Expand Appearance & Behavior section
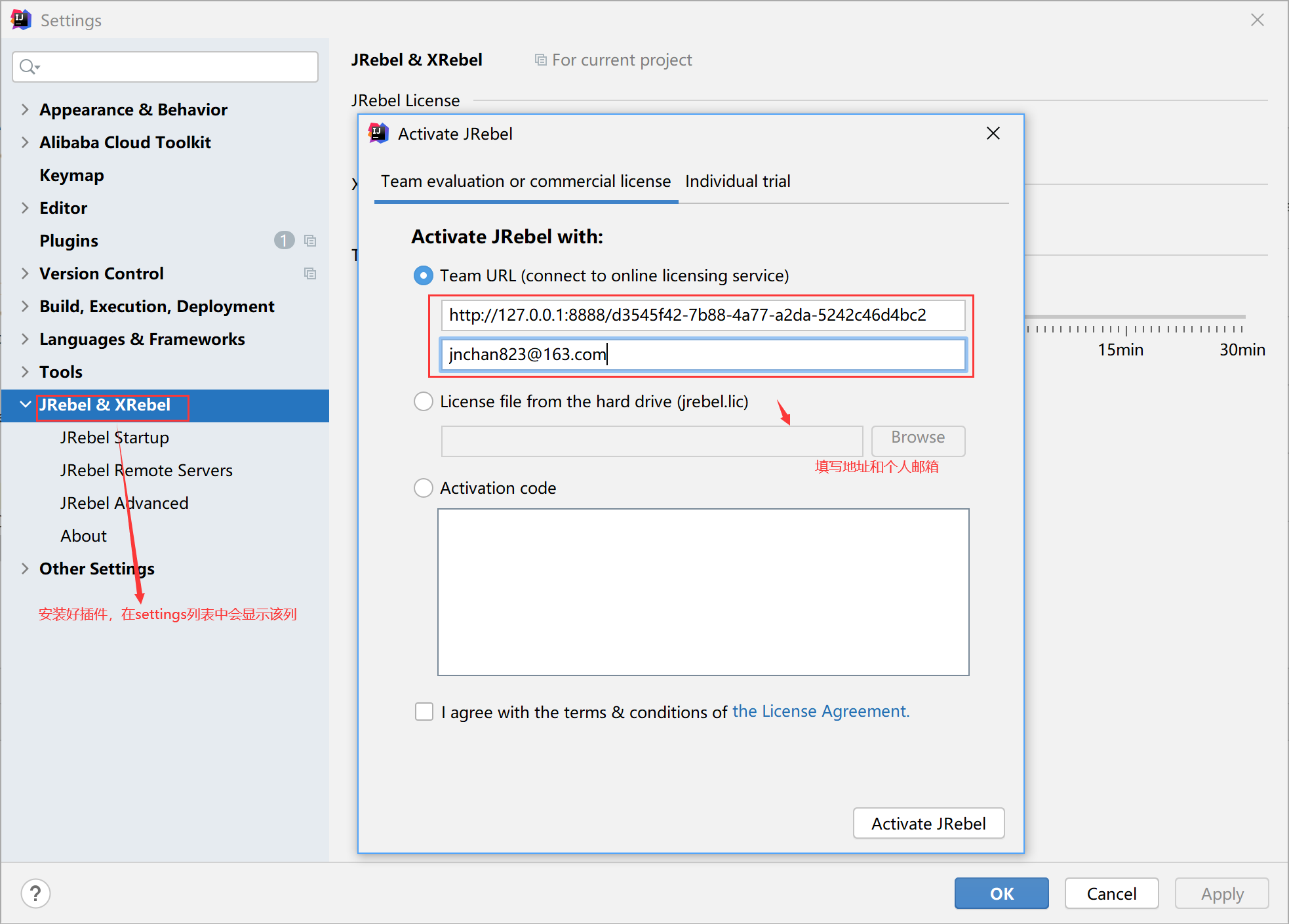Viewport: 1289px width, 924px height. coord(25,110)
